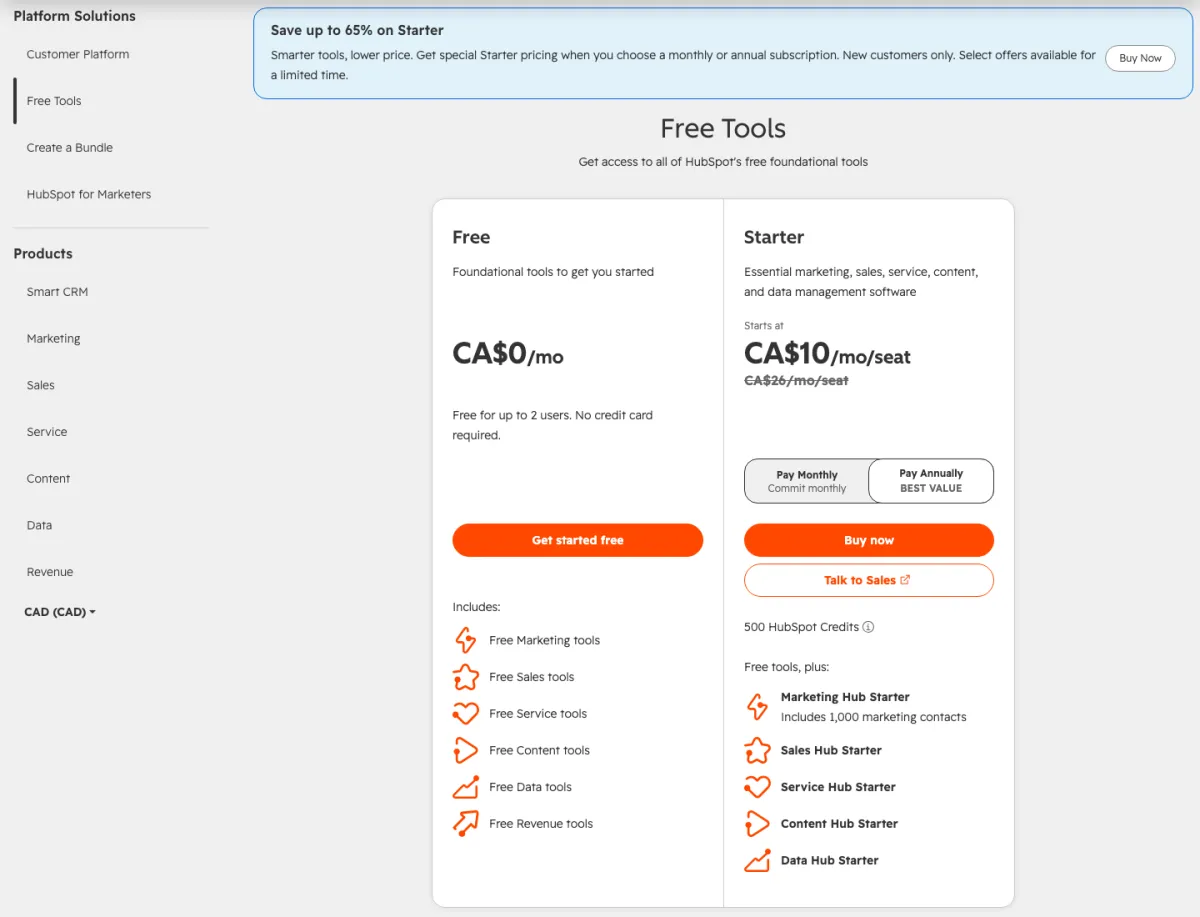Click the Service Hub Starter label
The width and height of the screenshot is (1200, 917).
click(x=838, y=787)
